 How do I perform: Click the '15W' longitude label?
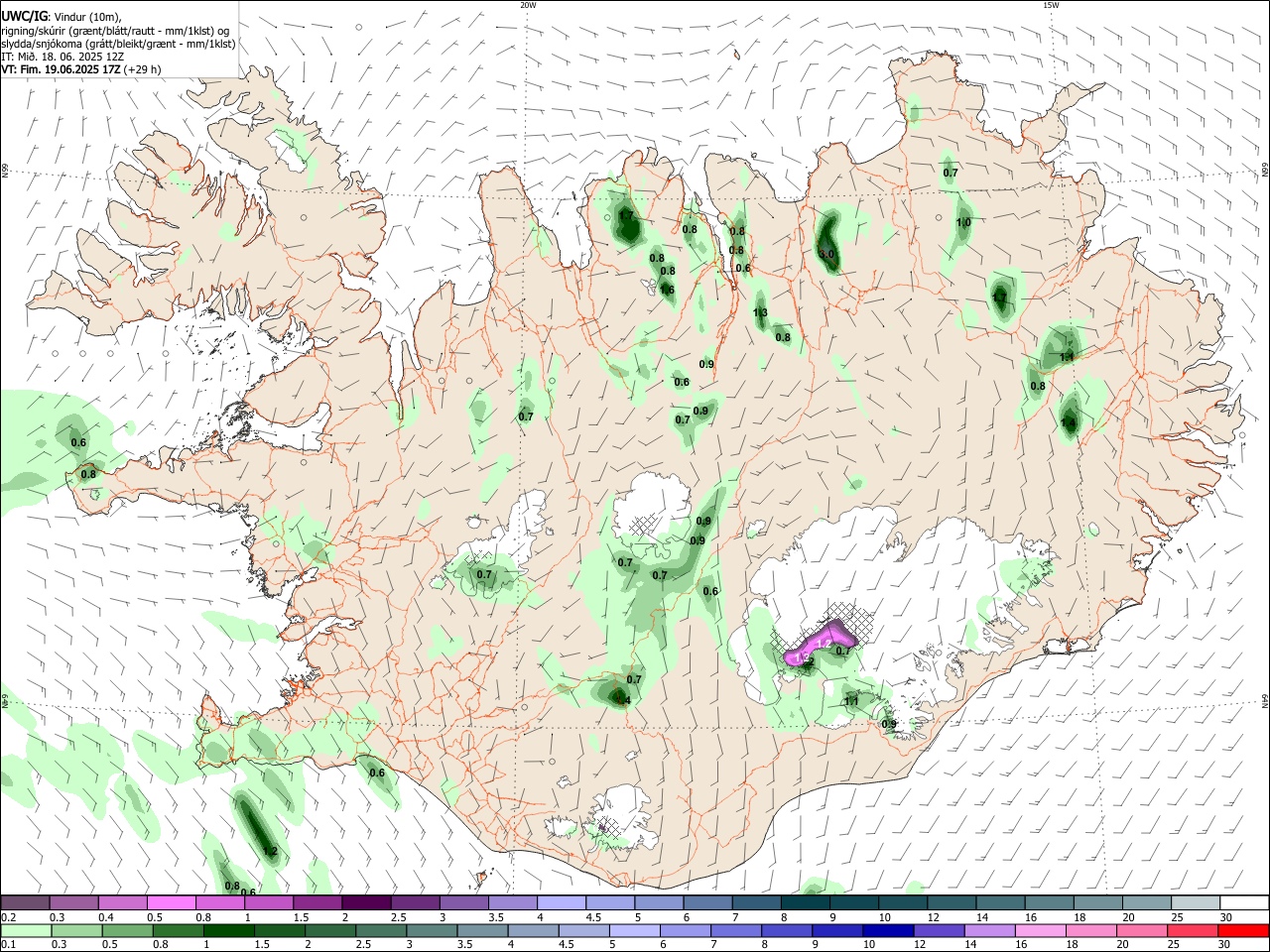[x=1050, y=5]
